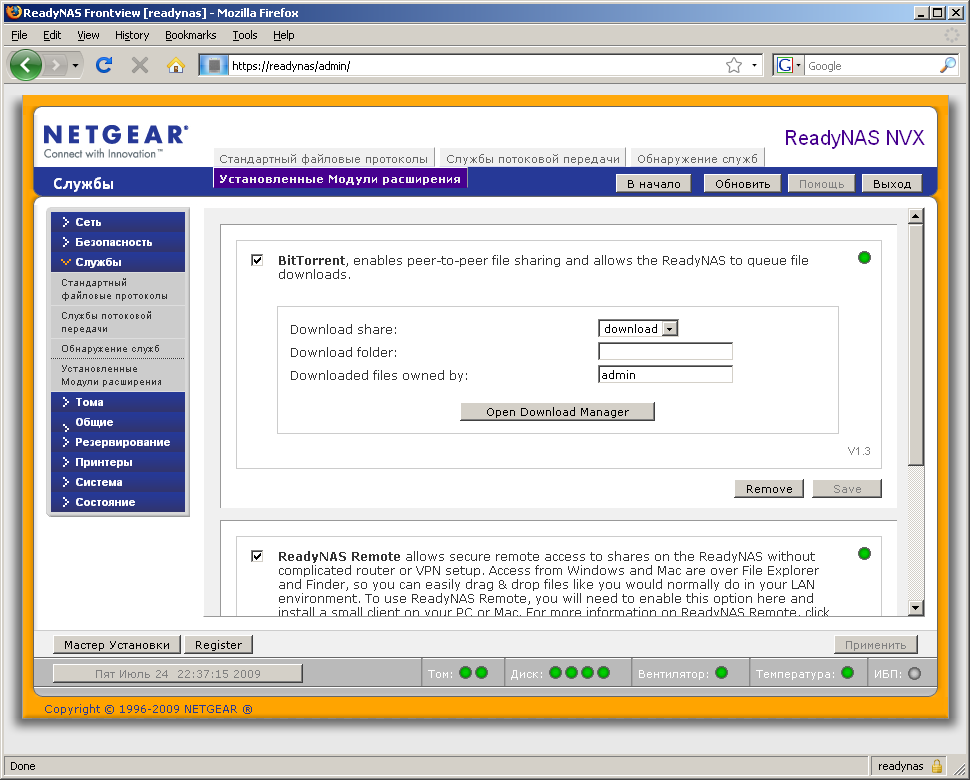Expand the Тома sidebar section
The image size is (970, 780).
(x=118, y=402)
